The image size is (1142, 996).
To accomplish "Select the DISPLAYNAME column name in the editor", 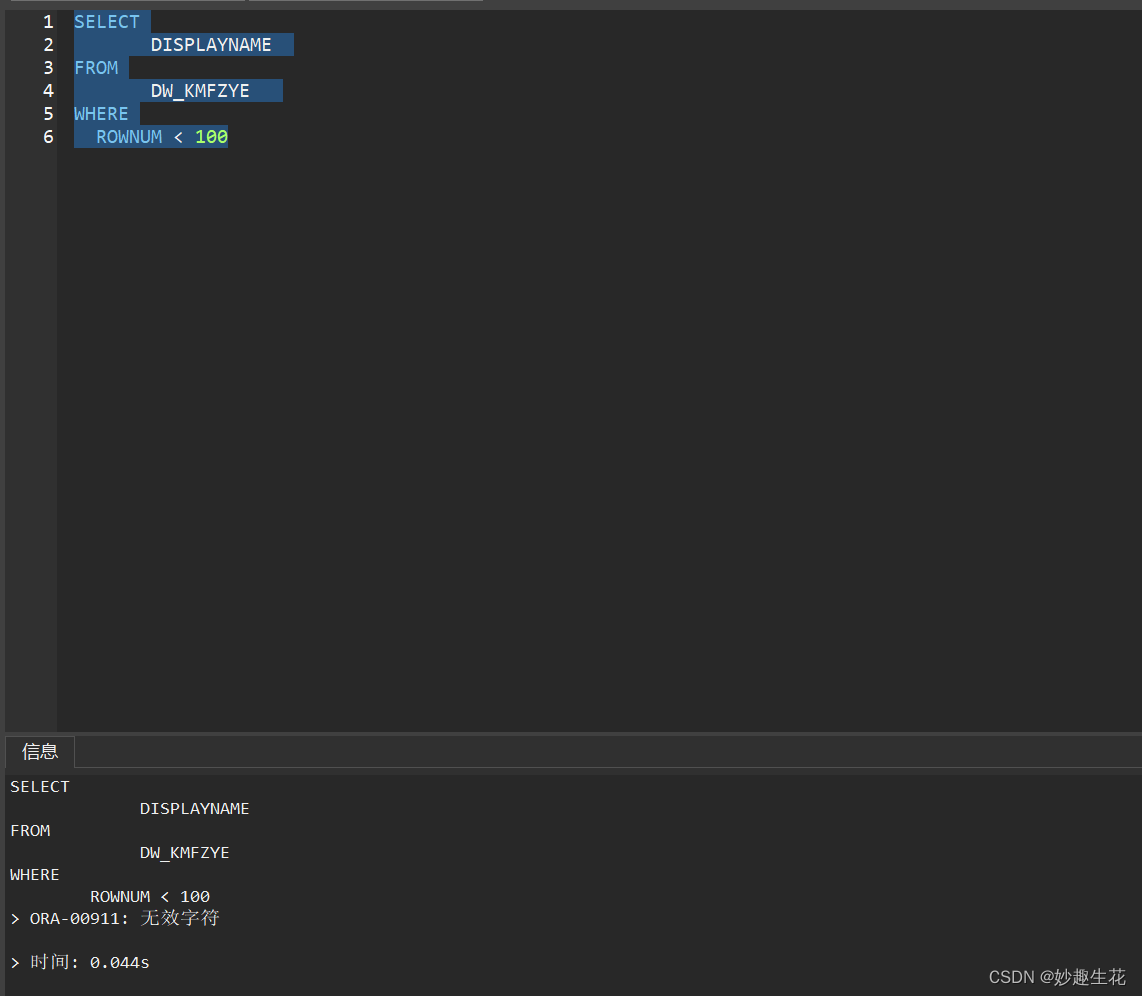I will 210,44.
